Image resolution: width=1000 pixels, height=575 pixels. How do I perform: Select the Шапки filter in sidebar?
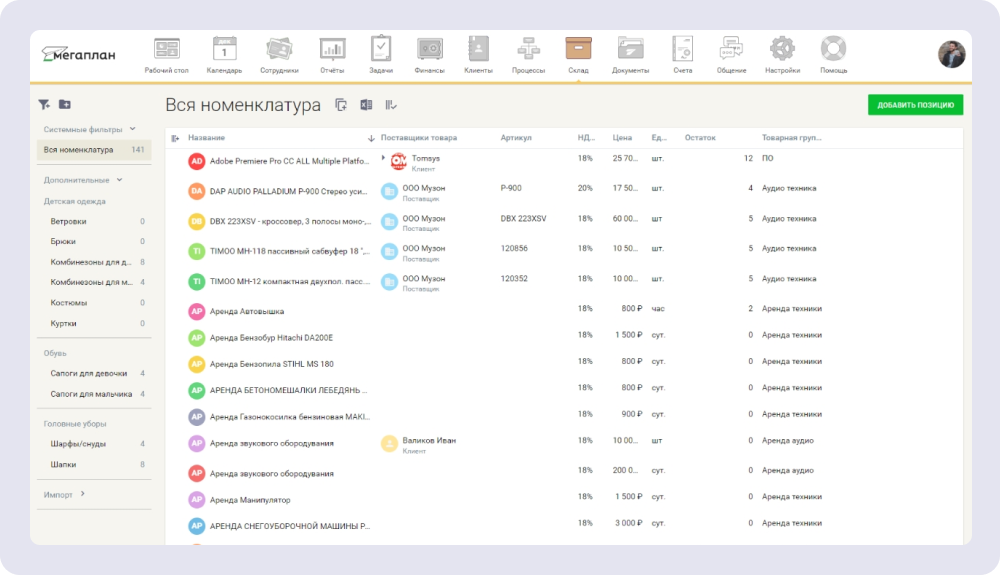pos(63,464)
